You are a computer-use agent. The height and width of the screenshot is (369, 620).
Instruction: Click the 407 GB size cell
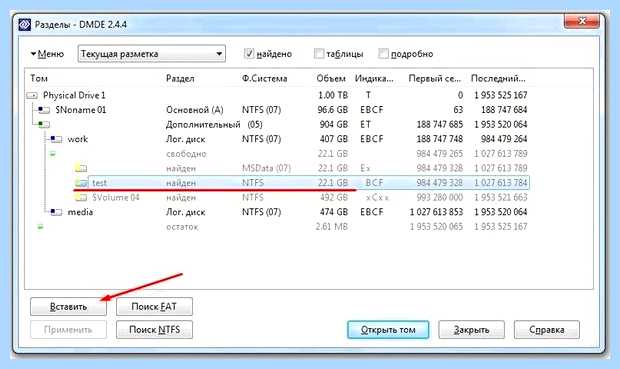click(x=334, y=139)
